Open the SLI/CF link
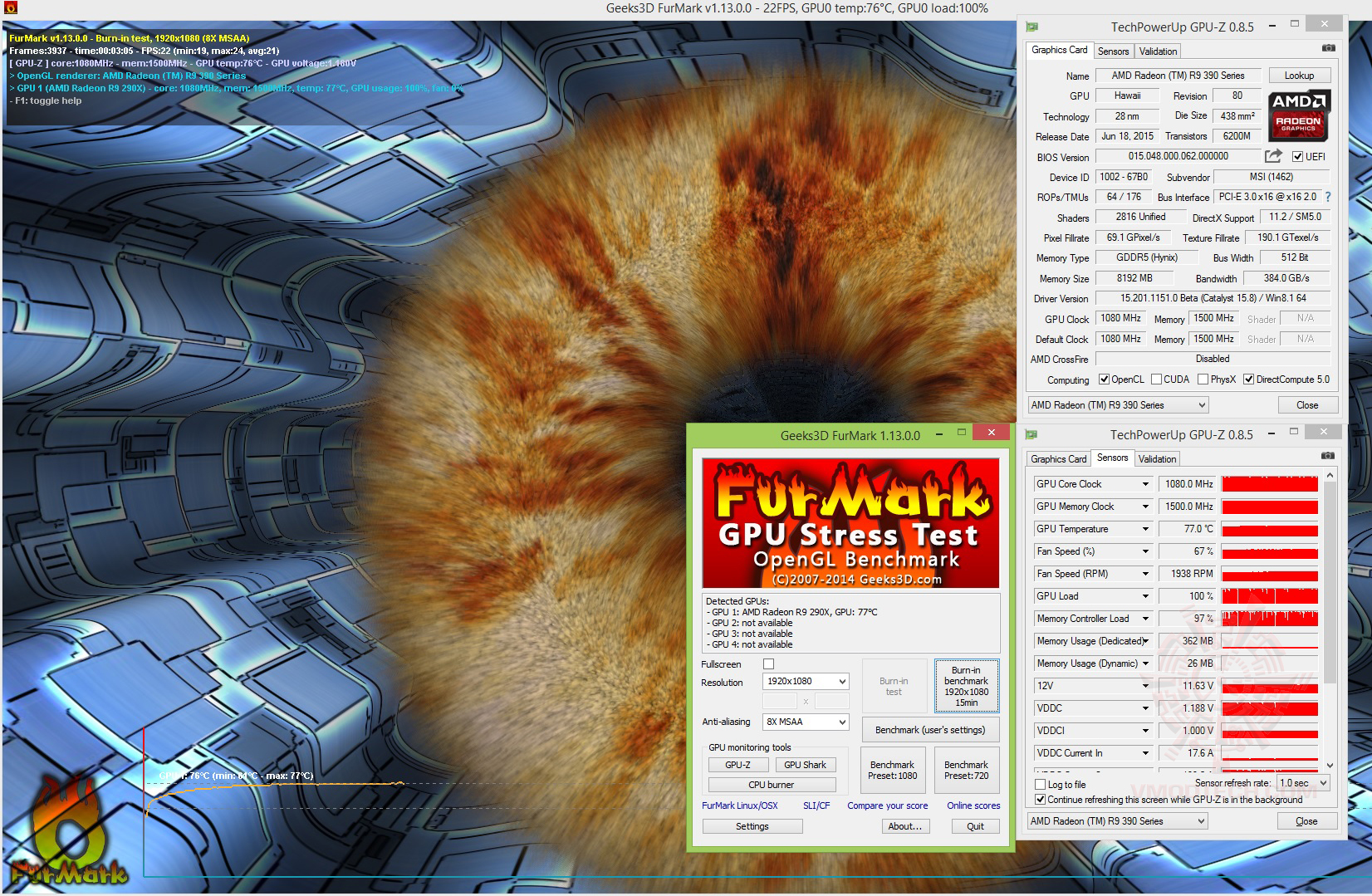 pos(816,805)
